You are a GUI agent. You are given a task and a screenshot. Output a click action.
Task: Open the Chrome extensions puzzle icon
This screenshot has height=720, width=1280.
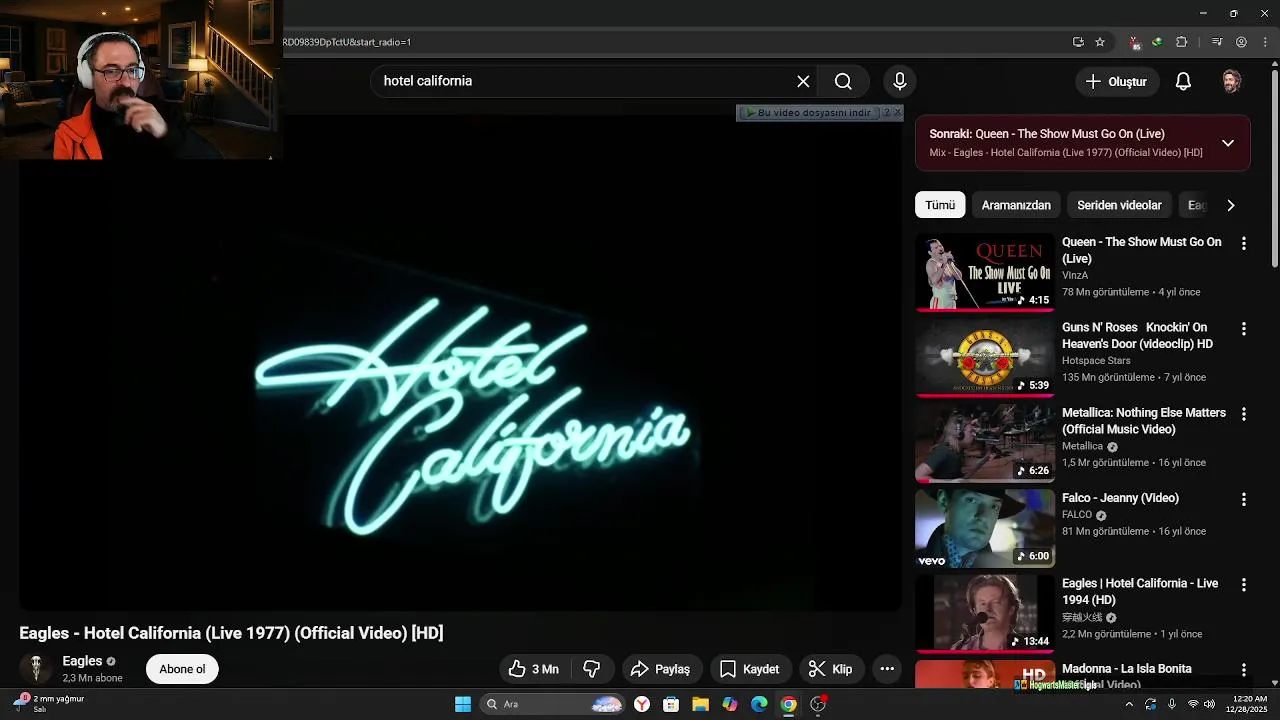click(1182, 42)
